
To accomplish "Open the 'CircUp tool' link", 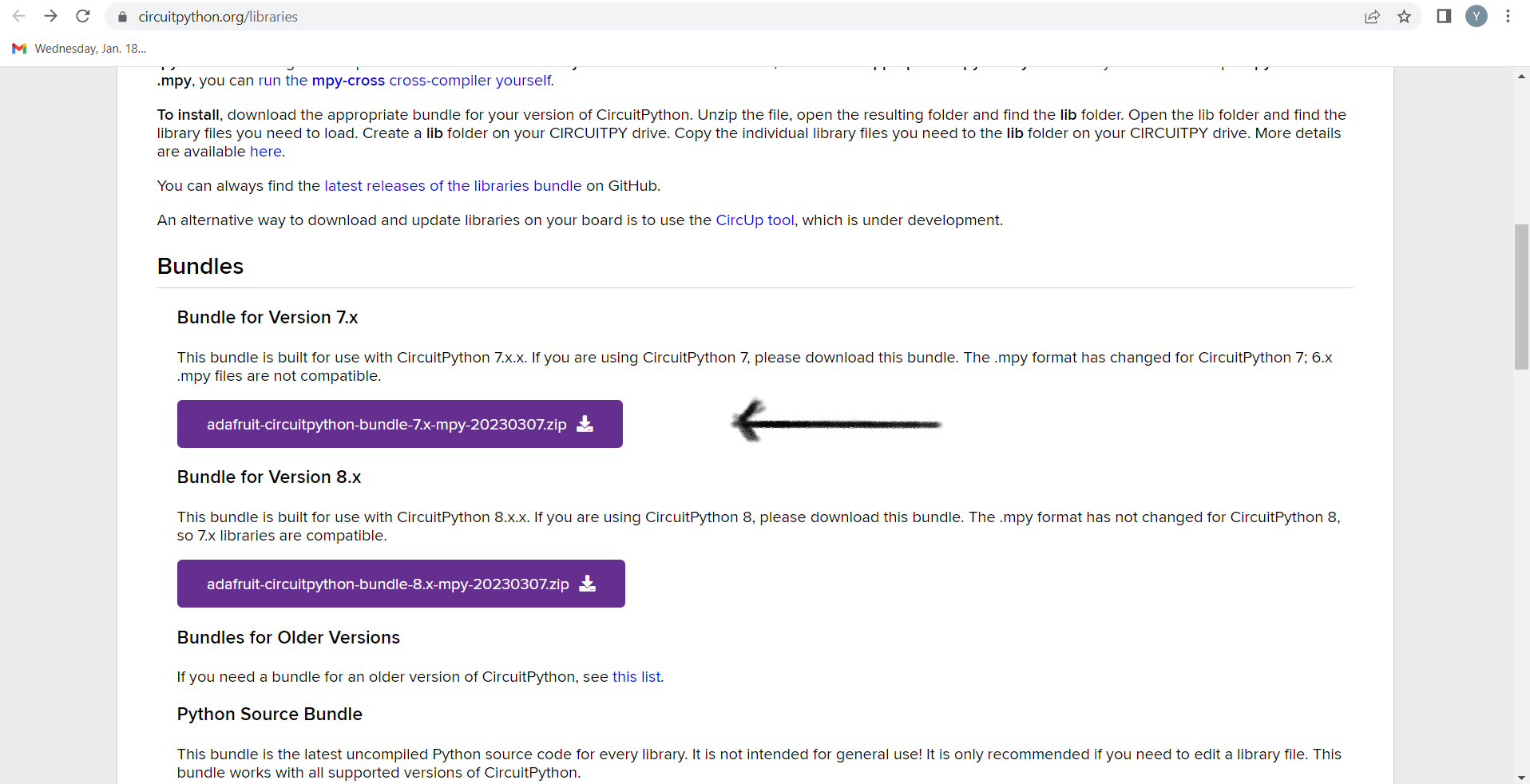I will point(753,220).
